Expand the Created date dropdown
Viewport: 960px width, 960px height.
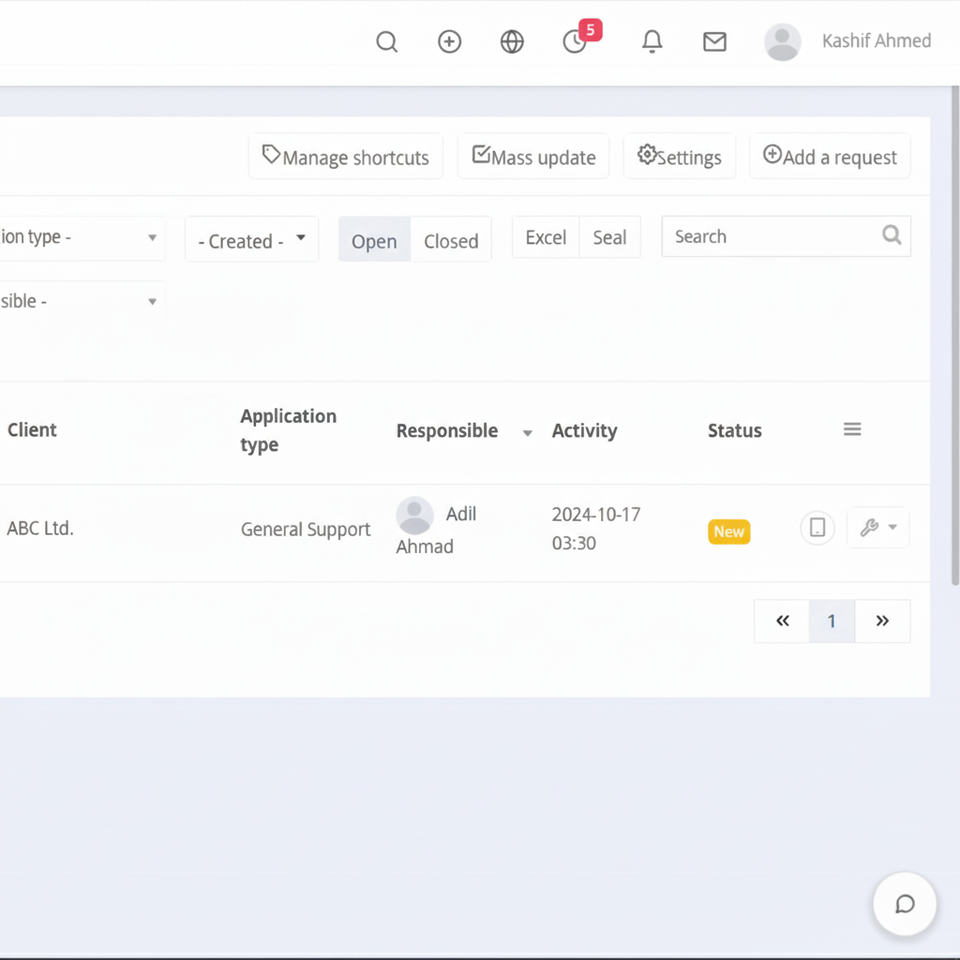point(252,240)
